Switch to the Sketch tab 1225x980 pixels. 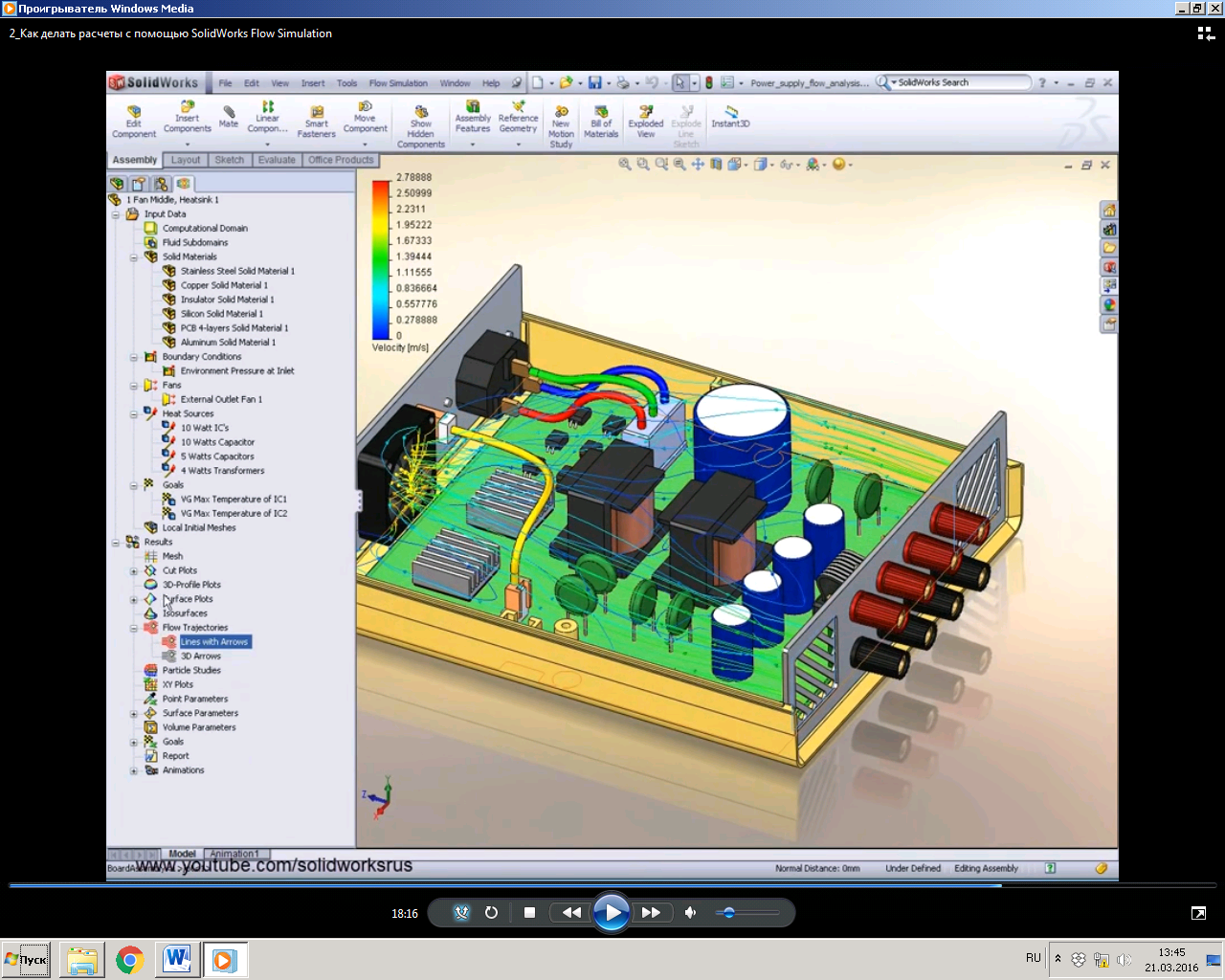tap(230, 160)
